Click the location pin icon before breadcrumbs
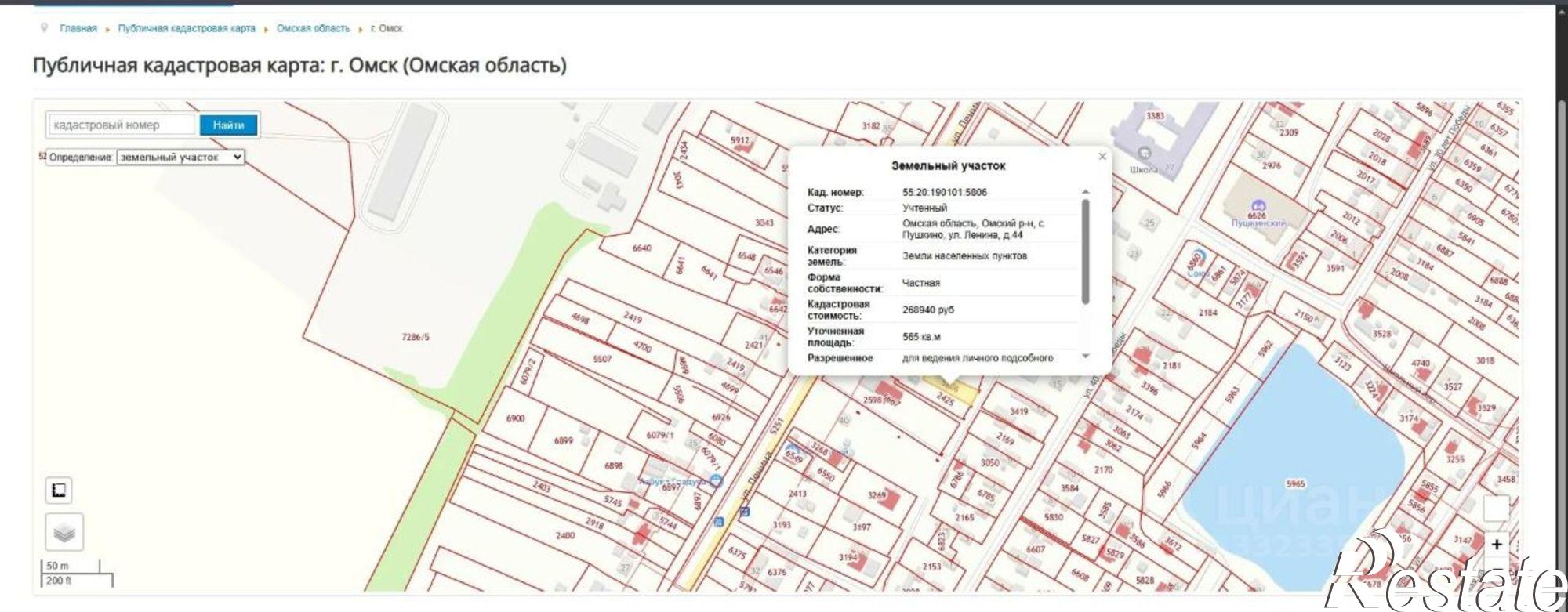 point(44,28)
